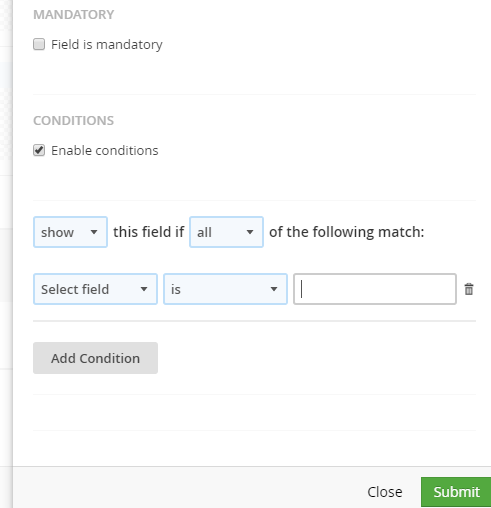Click the MANDATORY section heading
Viewport: 491px width, 508px height.
coord(74,15)
